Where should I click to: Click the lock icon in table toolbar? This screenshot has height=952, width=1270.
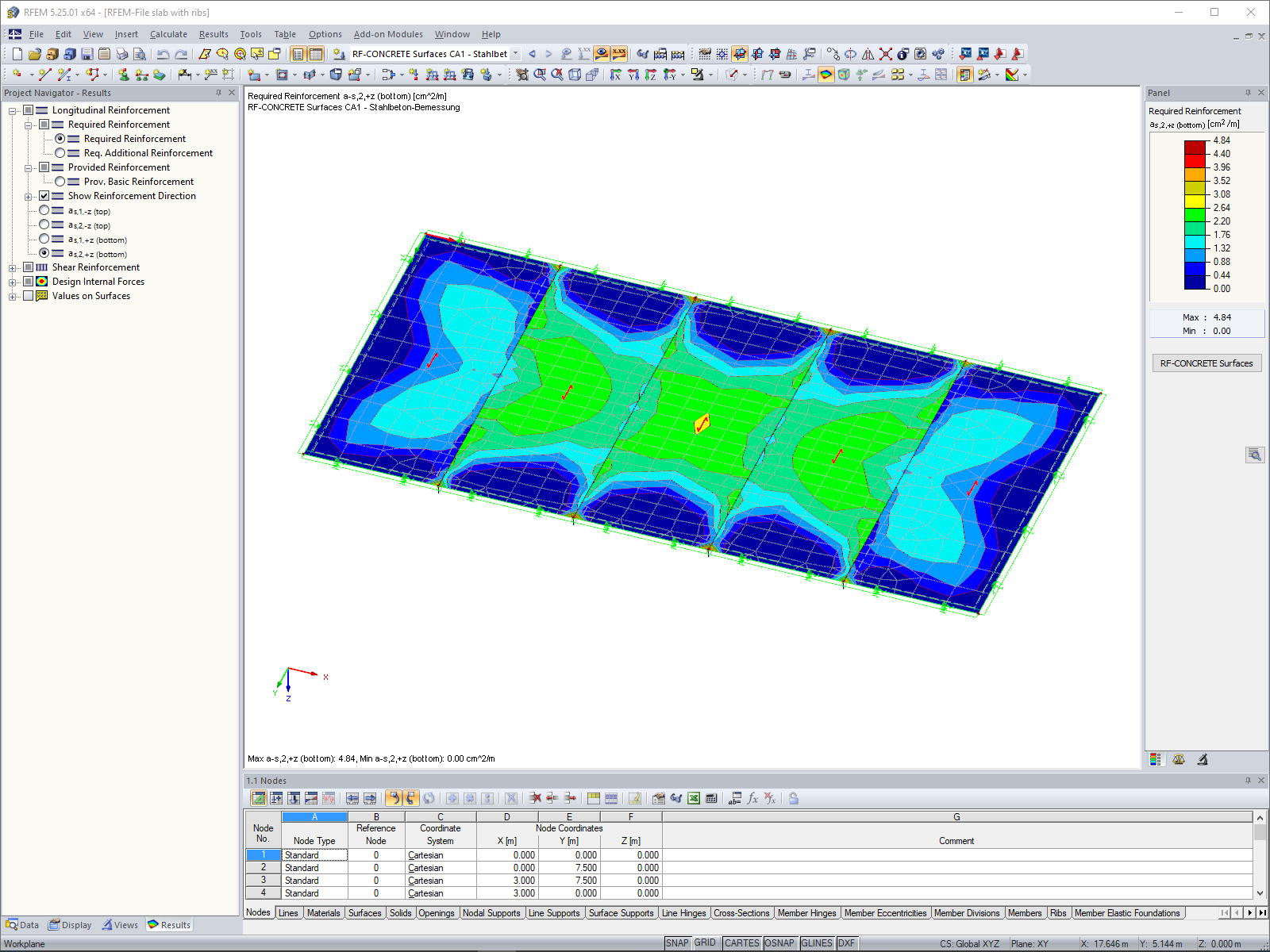[x=793, y=798]
